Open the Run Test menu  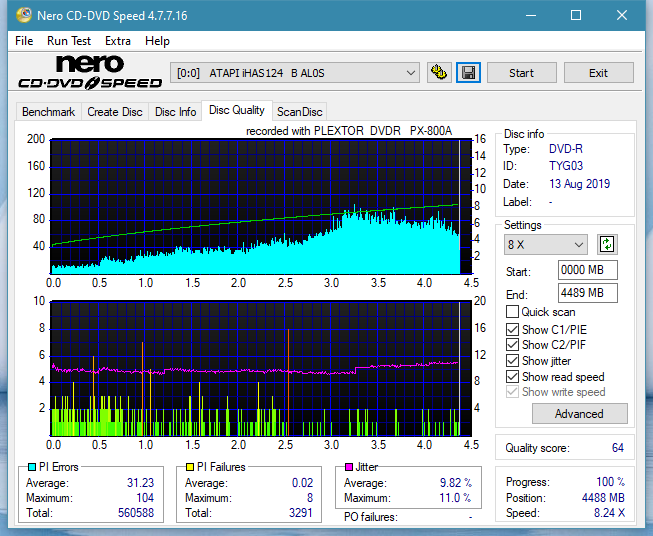pyautogui.click(x=69, y=41)
